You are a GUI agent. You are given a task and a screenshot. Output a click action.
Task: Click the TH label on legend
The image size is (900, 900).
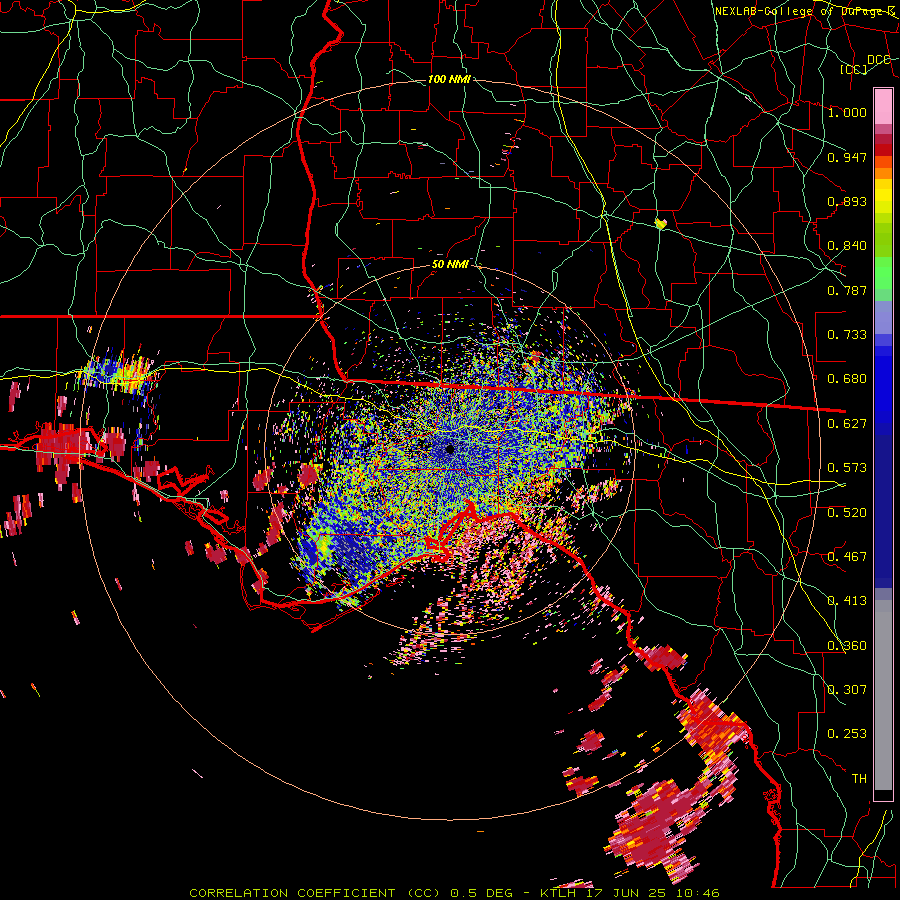click(859, 779)
